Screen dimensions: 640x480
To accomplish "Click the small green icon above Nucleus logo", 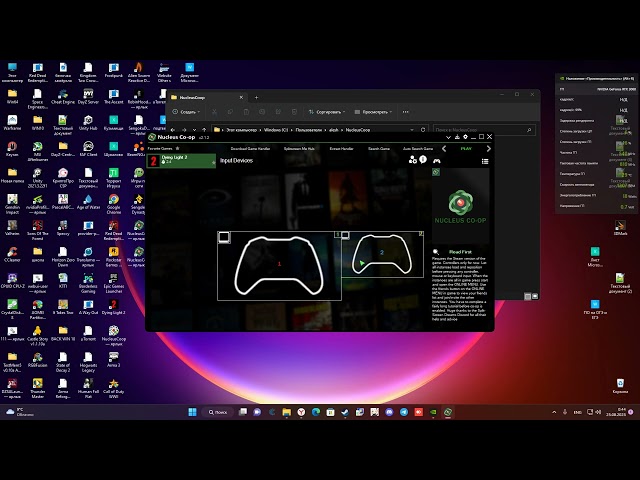I will (436, 172).
